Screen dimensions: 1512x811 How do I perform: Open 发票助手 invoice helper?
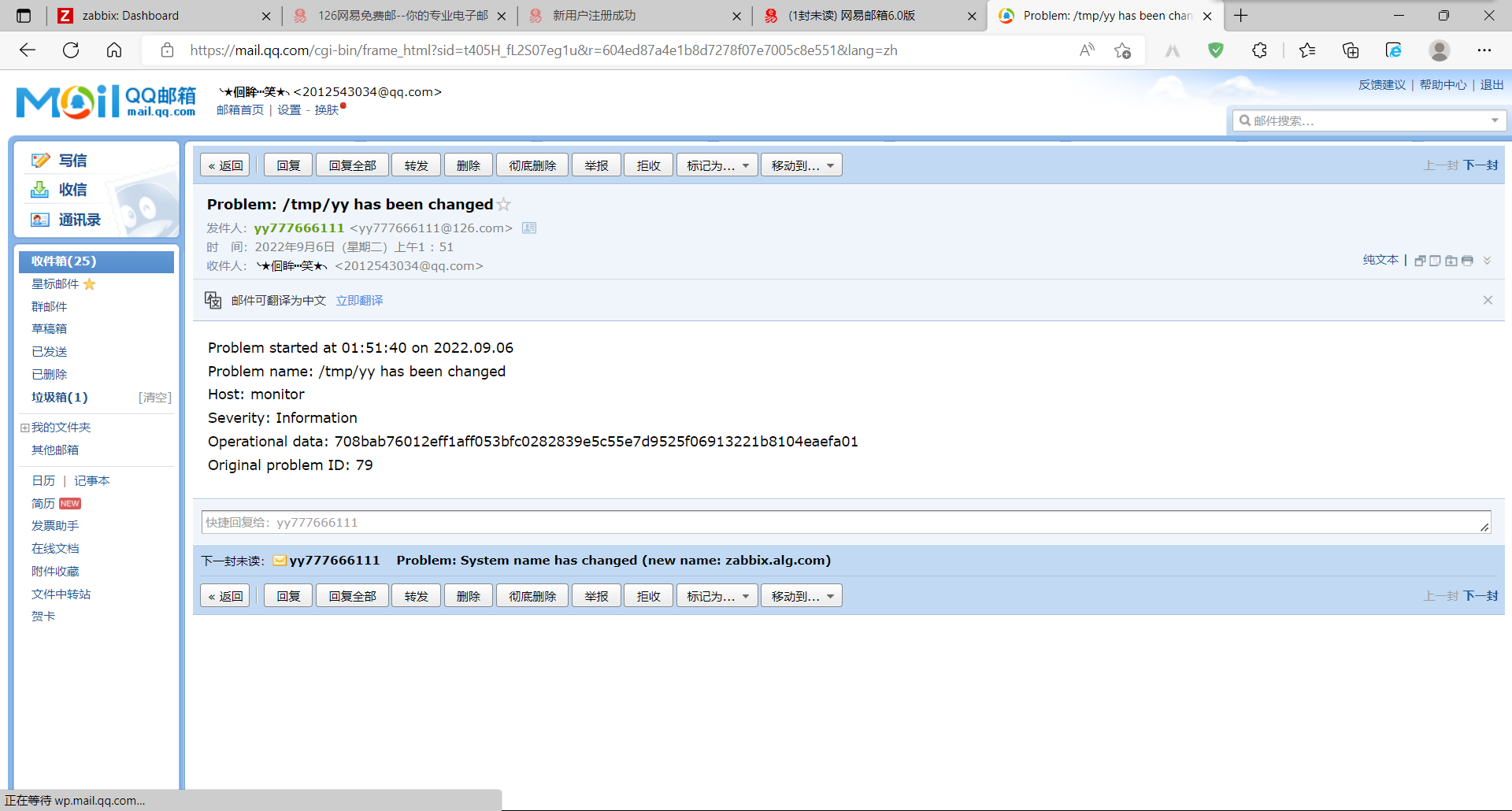point(55,526)
